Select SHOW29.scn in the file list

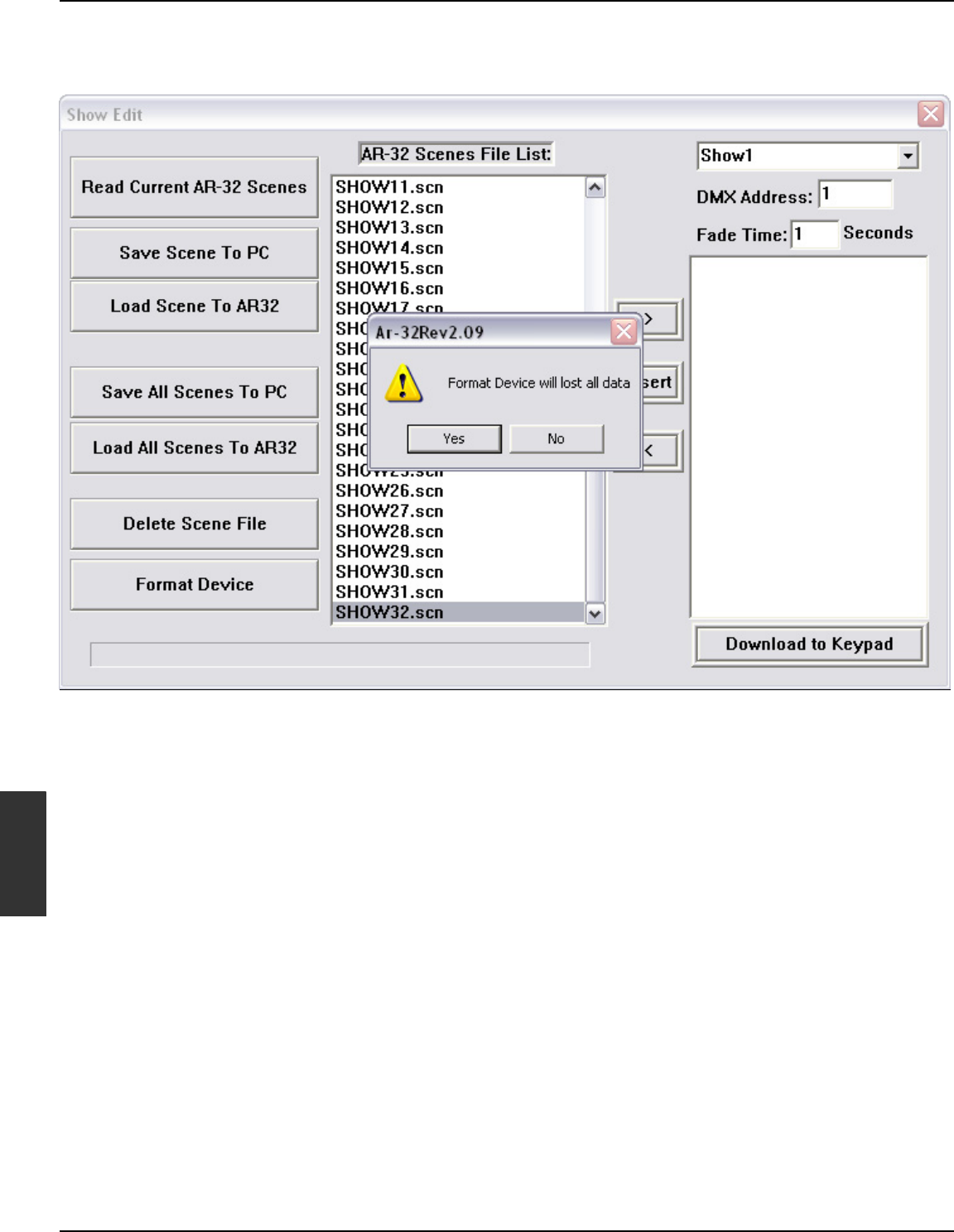tap(460, 552)
